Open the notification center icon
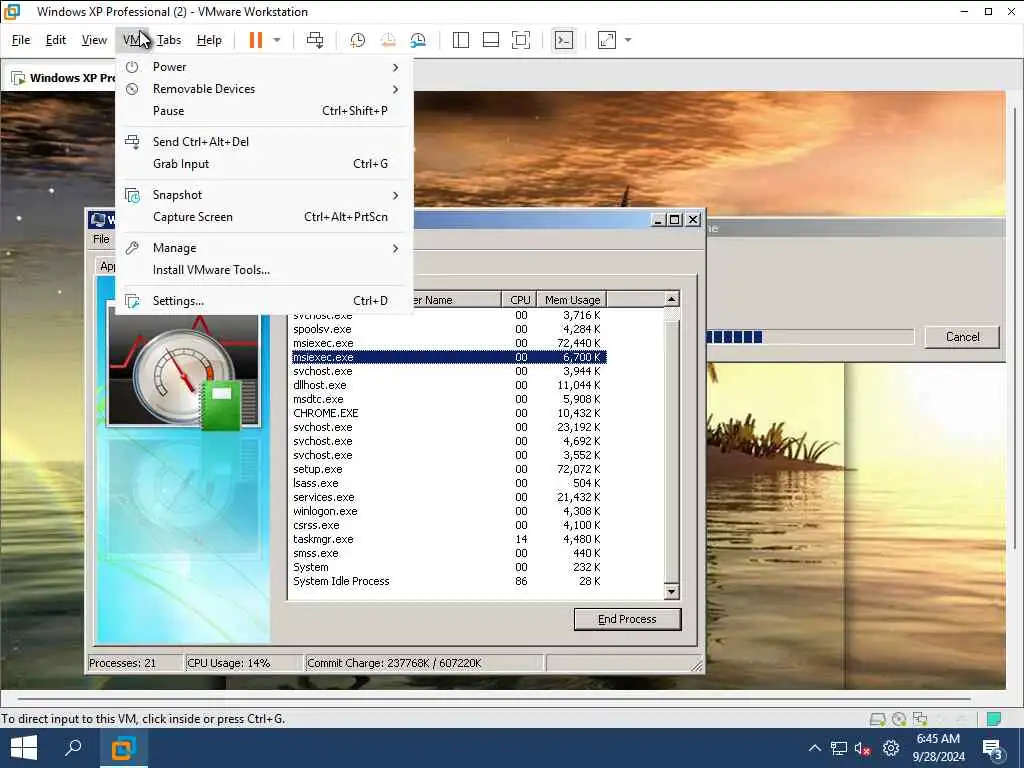 tap(993, 750)
